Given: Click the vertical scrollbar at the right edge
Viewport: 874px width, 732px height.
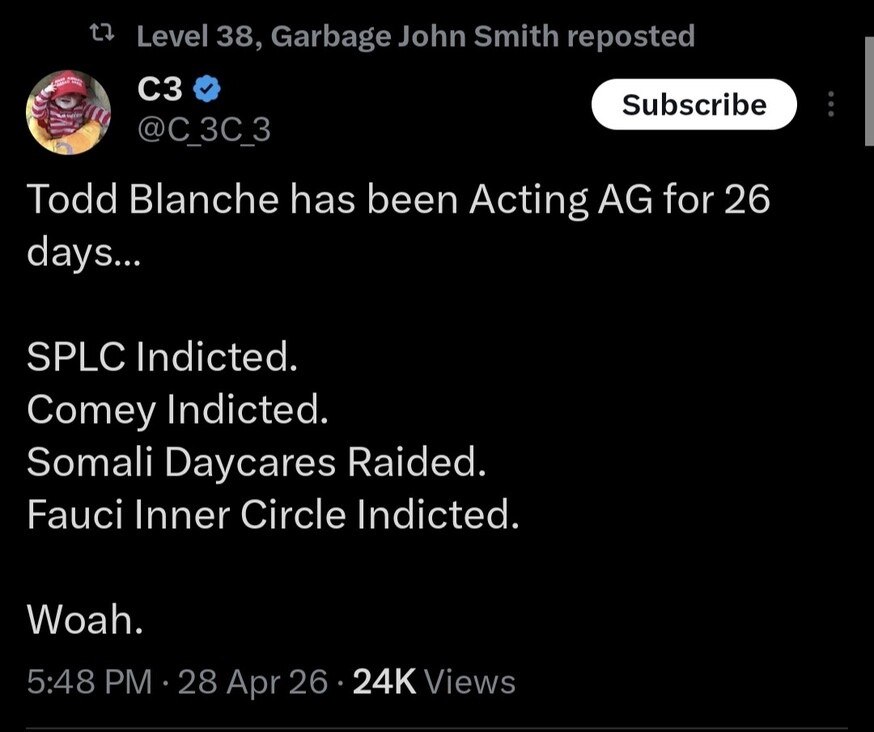Looking at the screenshot, I should [868, 92].
